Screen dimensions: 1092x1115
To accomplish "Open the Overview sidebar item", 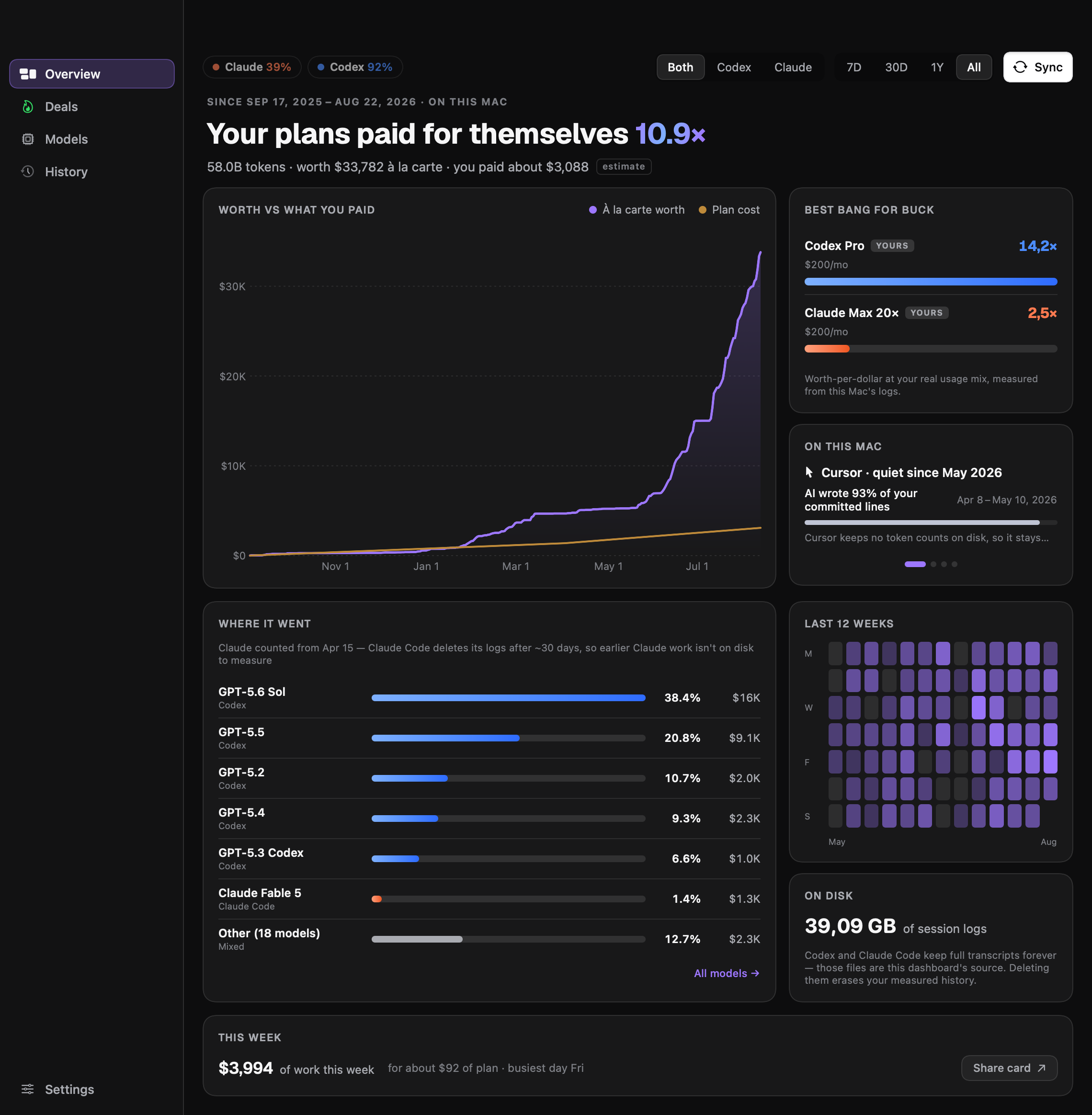I will (x=92, y=74).
